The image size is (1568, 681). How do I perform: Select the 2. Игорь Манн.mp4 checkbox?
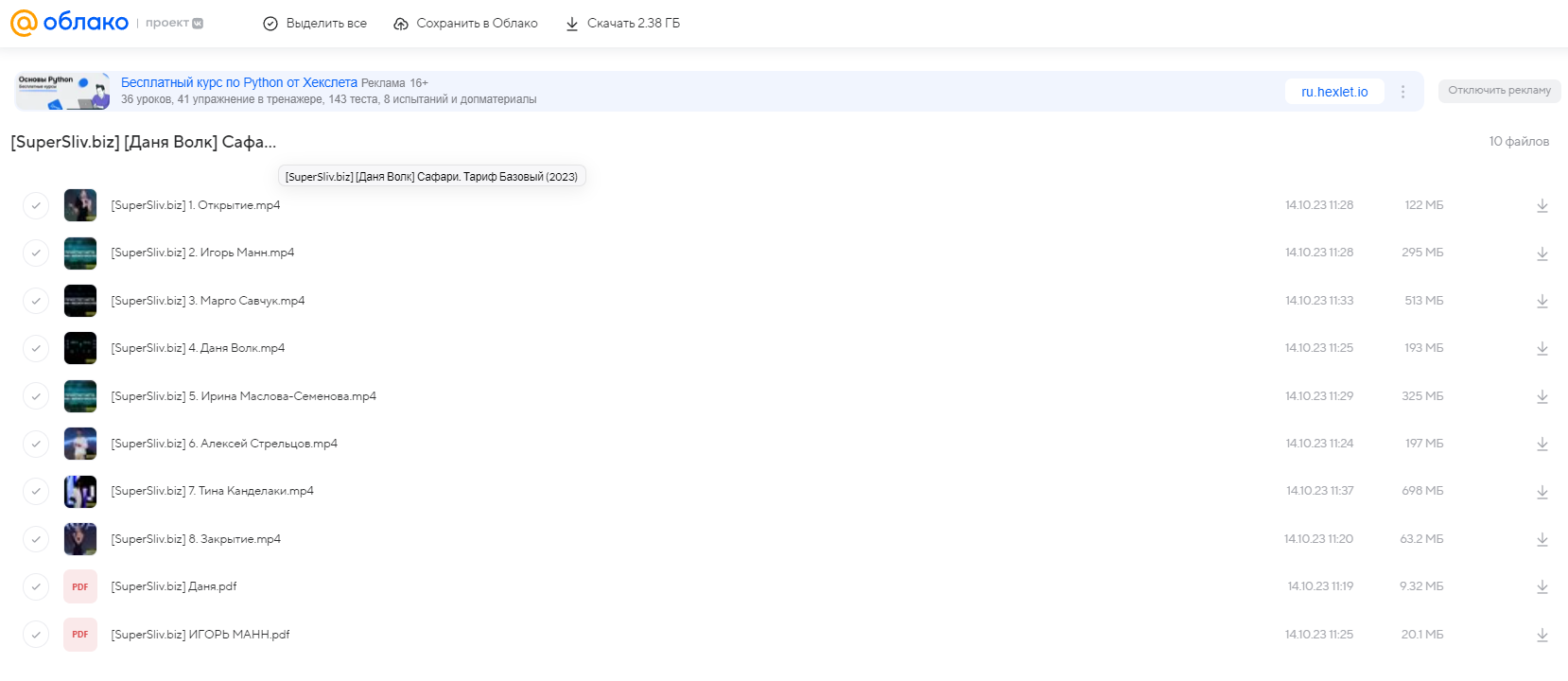pyautogui.click(x=36, y=253)
